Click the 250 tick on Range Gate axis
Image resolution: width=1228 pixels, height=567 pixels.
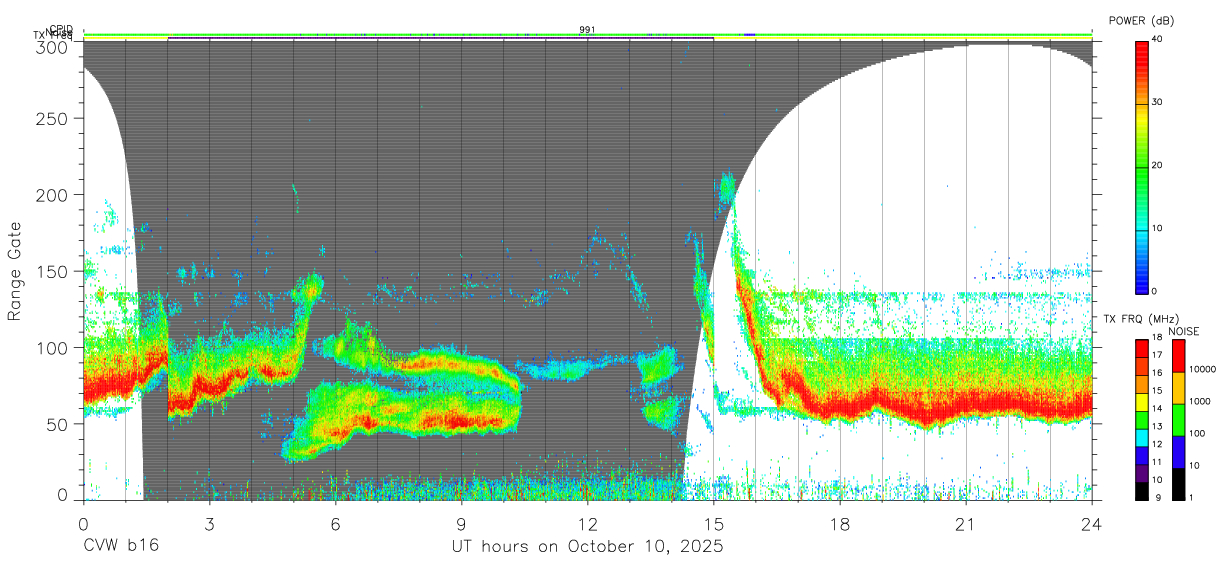tap(53, 119)
